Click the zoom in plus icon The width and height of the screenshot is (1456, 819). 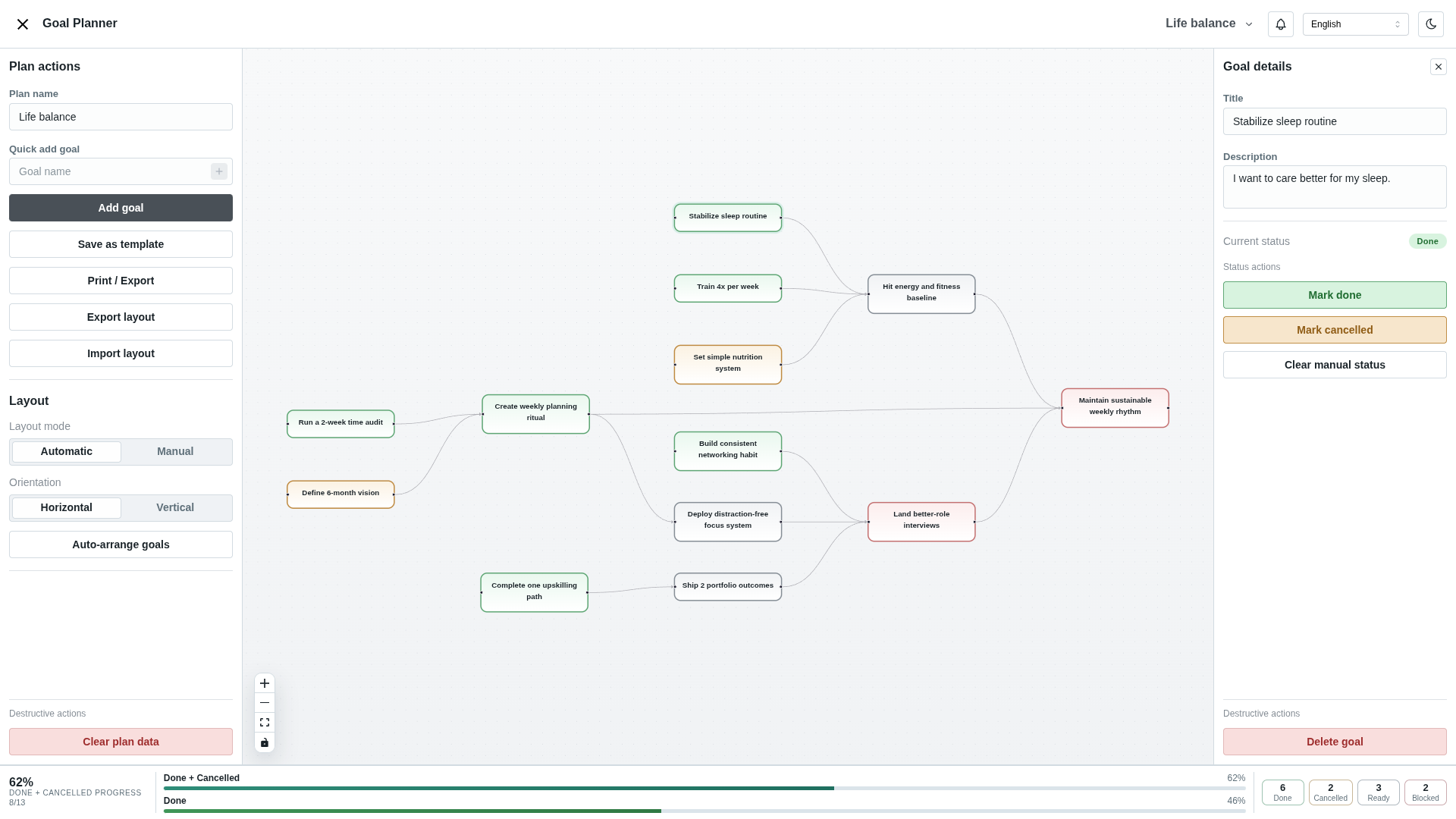[x=265, y=683]
